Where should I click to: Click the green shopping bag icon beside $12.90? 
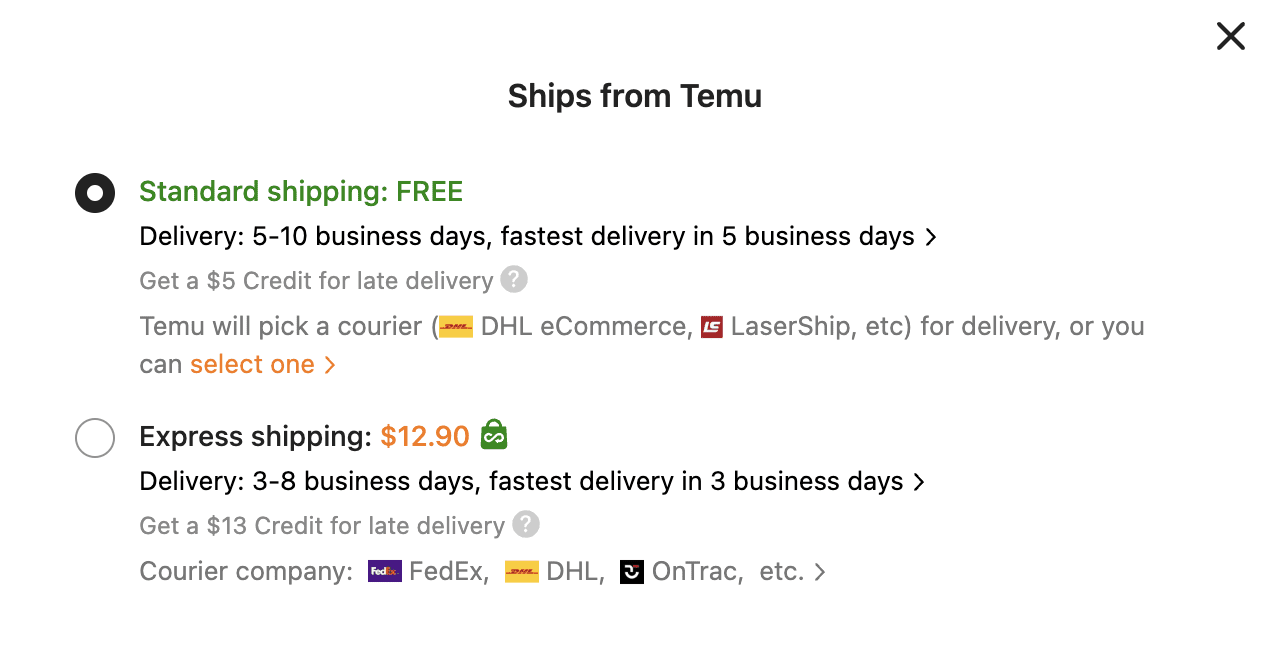pyautogui.click(x=493, y=435)
